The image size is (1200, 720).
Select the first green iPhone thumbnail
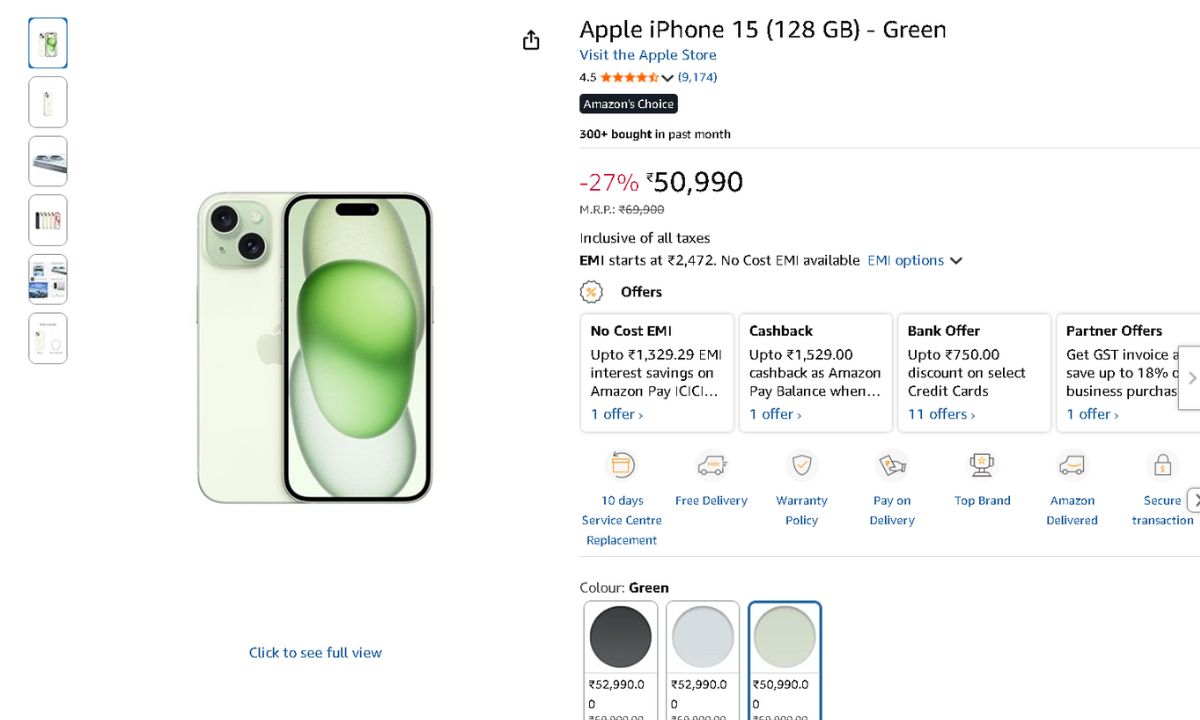click(48, 43)
